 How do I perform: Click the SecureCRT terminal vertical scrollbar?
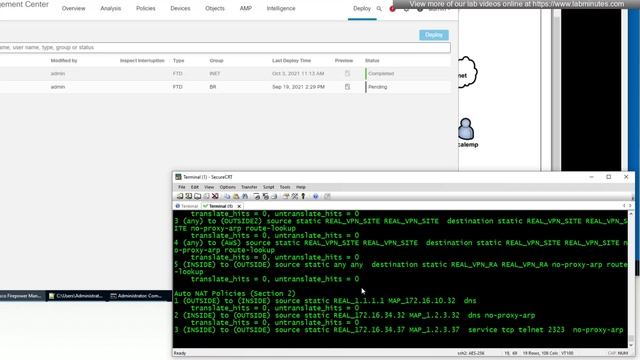pos(631,279)
